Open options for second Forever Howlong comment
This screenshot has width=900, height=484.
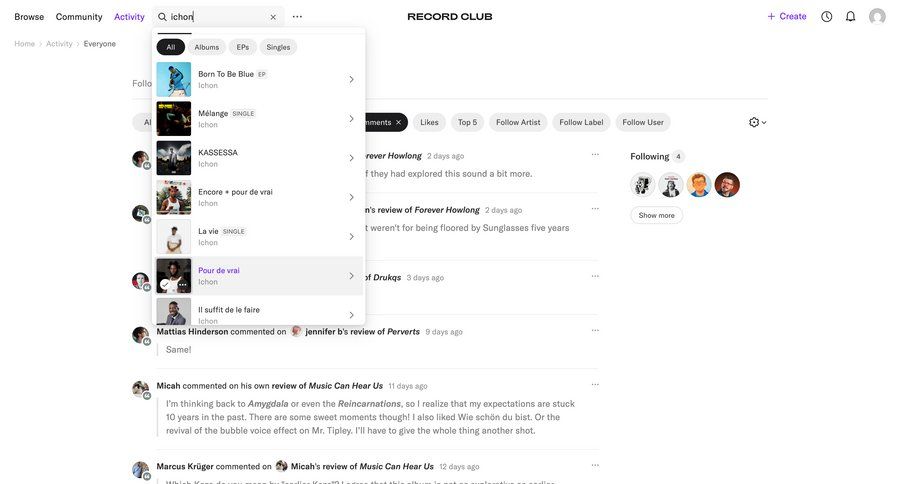point(595,209)
